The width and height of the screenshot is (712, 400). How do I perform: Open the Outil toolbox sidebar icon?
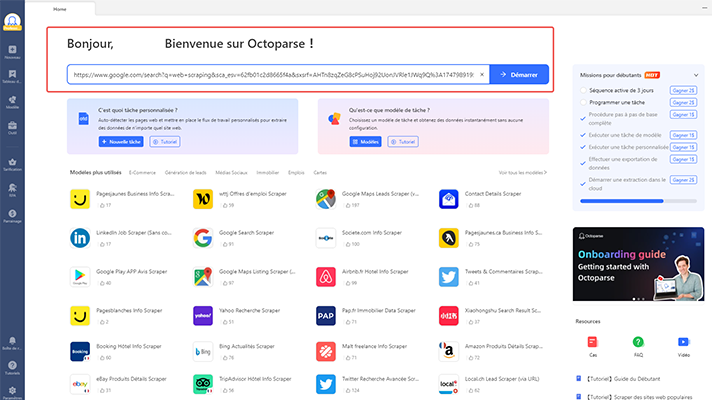12,125
